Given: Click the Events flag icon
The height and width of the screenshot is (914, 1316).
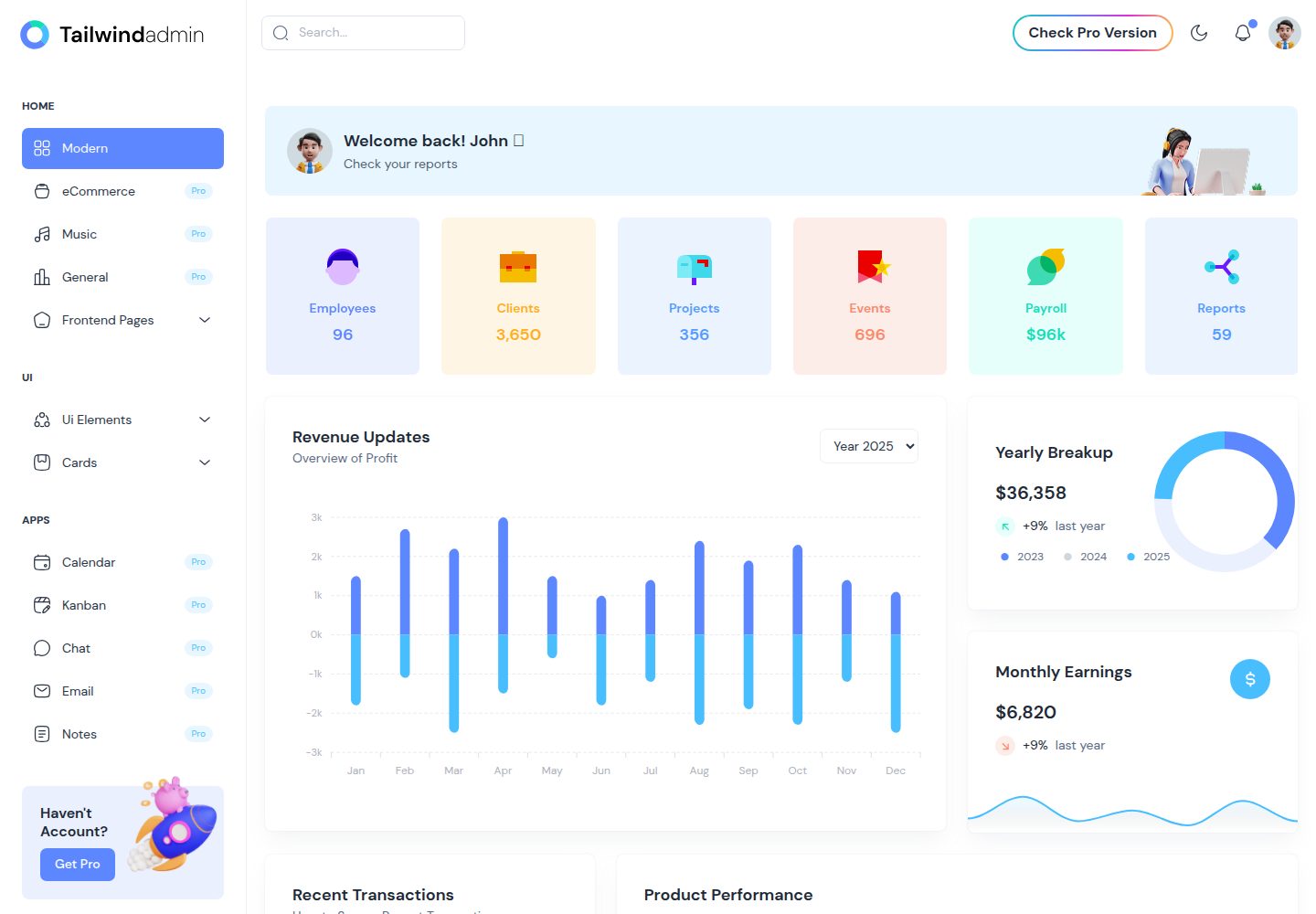Looking at the screenshot, I should click(x=873, y=266).
